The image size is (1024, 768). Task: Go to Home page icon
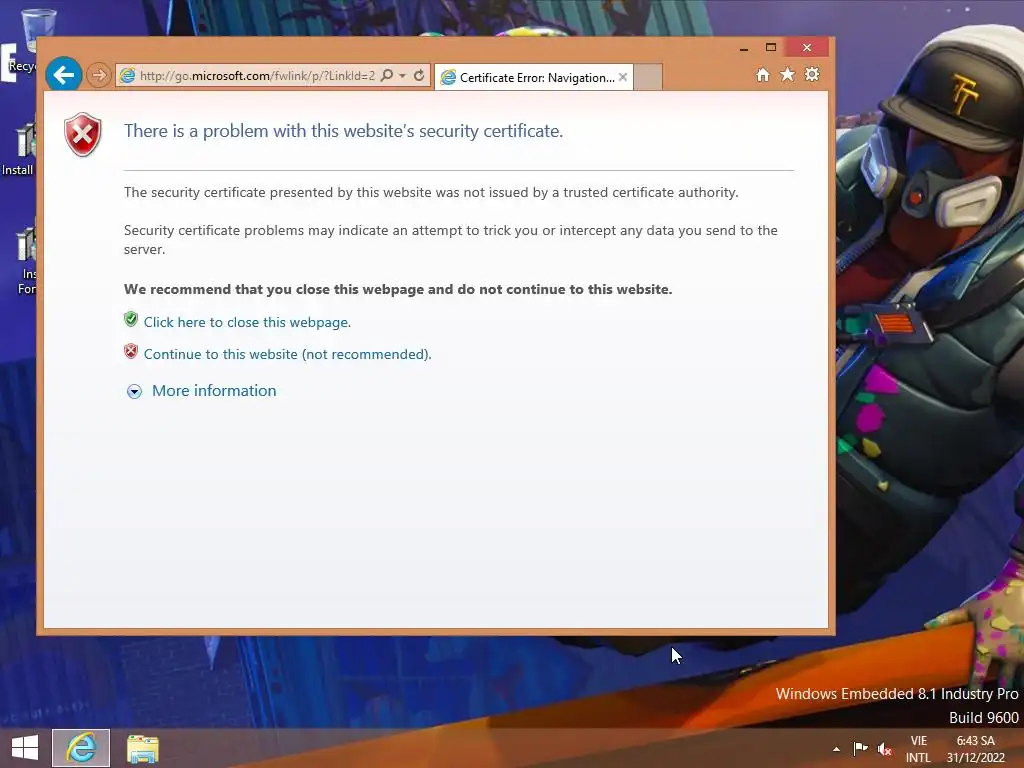[763, 75]
